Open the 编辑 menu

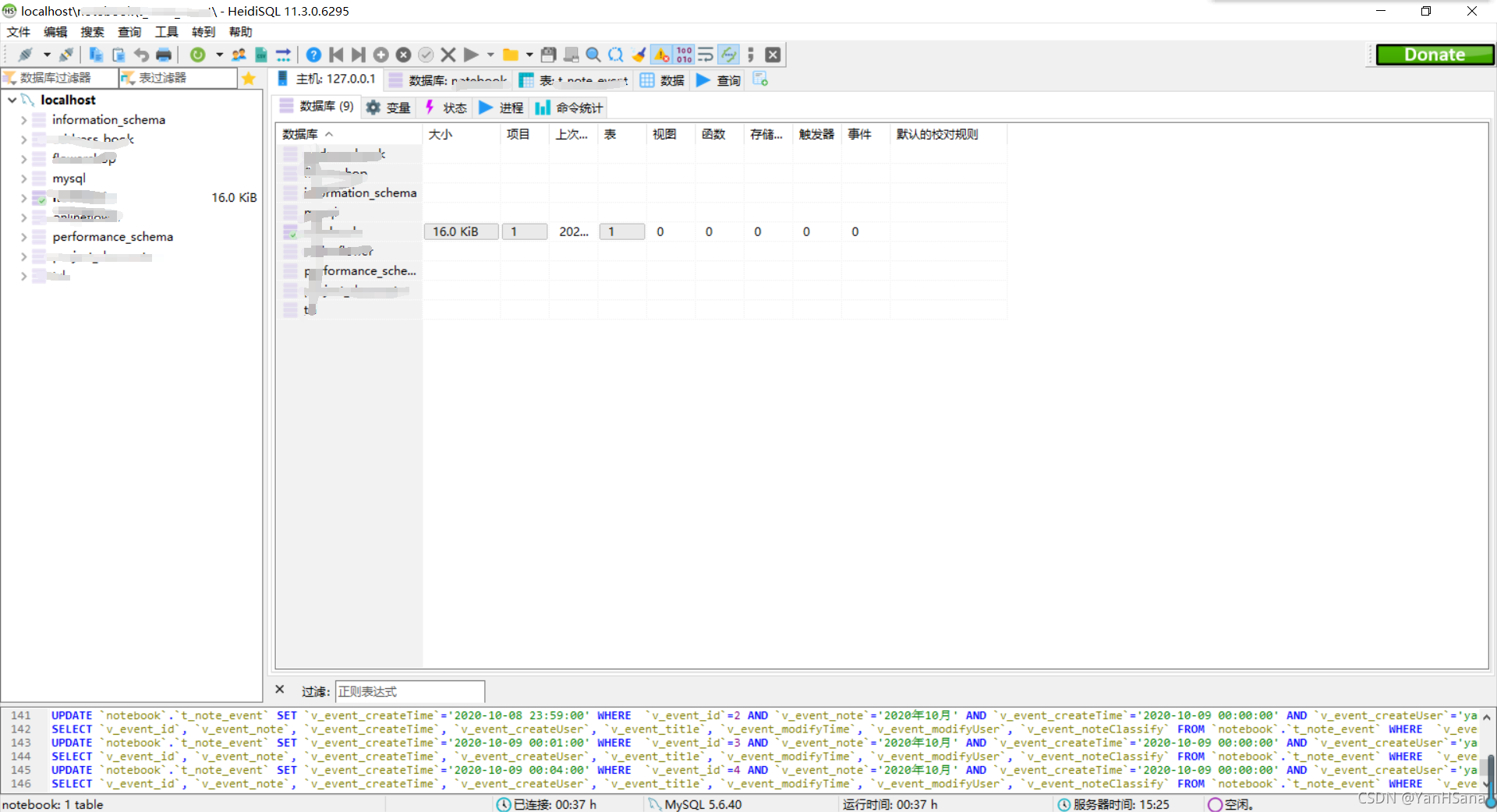point(55,32)
